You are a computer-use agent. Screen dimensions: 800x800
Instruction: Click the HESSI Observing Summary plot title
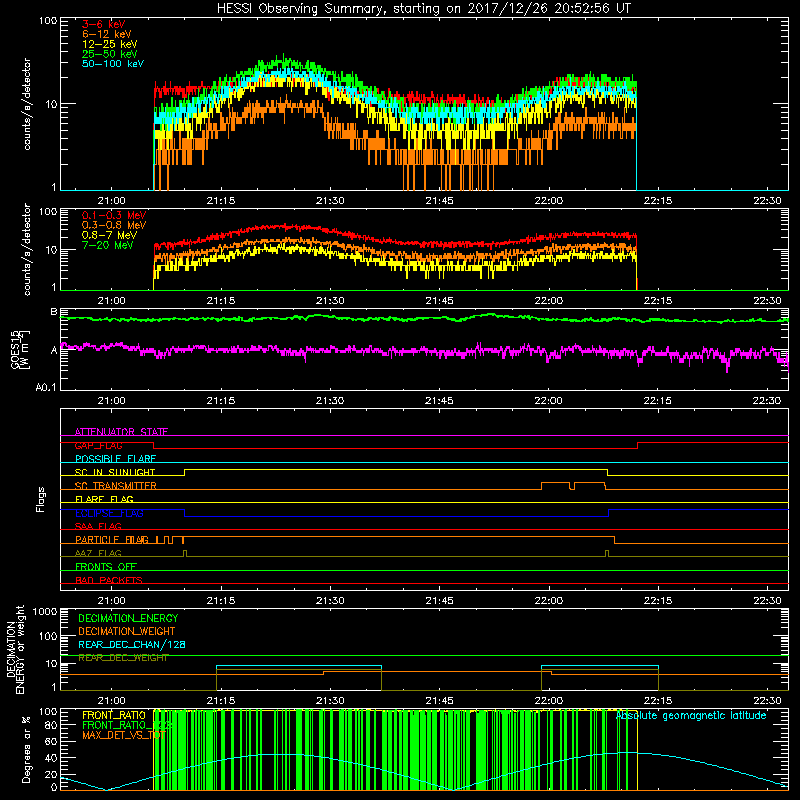point(423,9)
